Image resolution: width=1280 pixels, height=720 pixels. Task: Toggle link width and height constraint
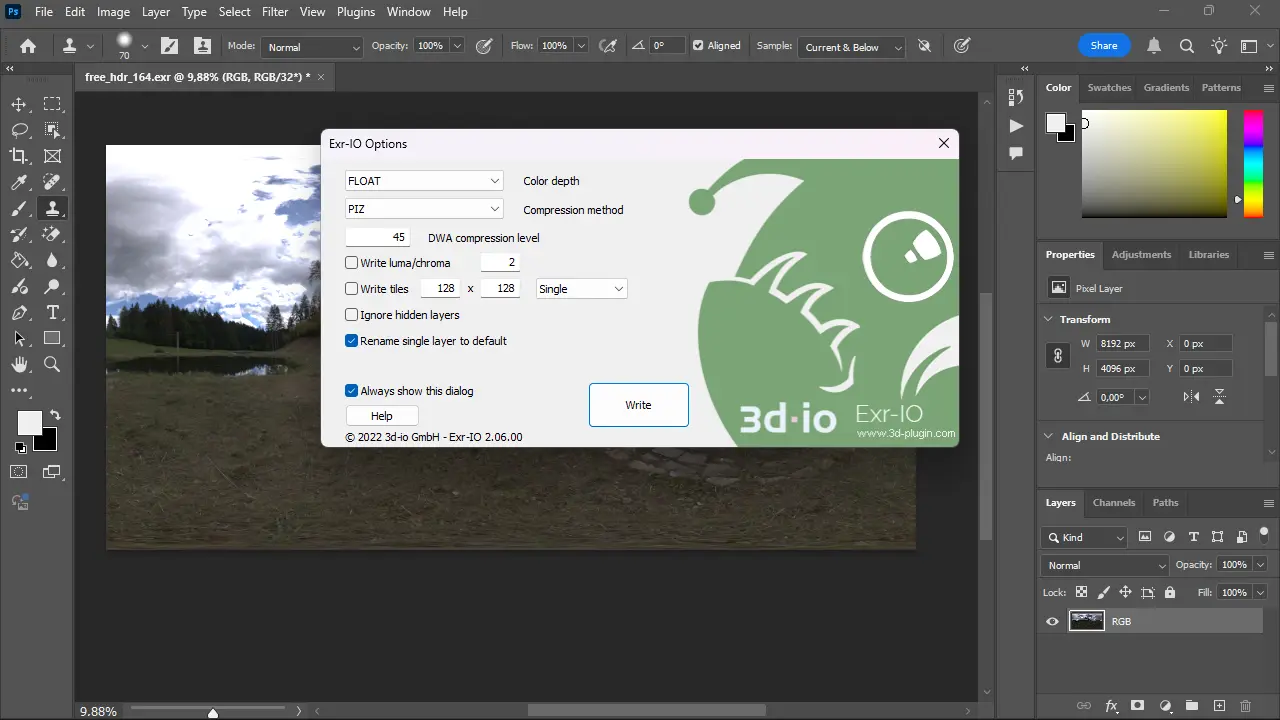(1058, 356)
